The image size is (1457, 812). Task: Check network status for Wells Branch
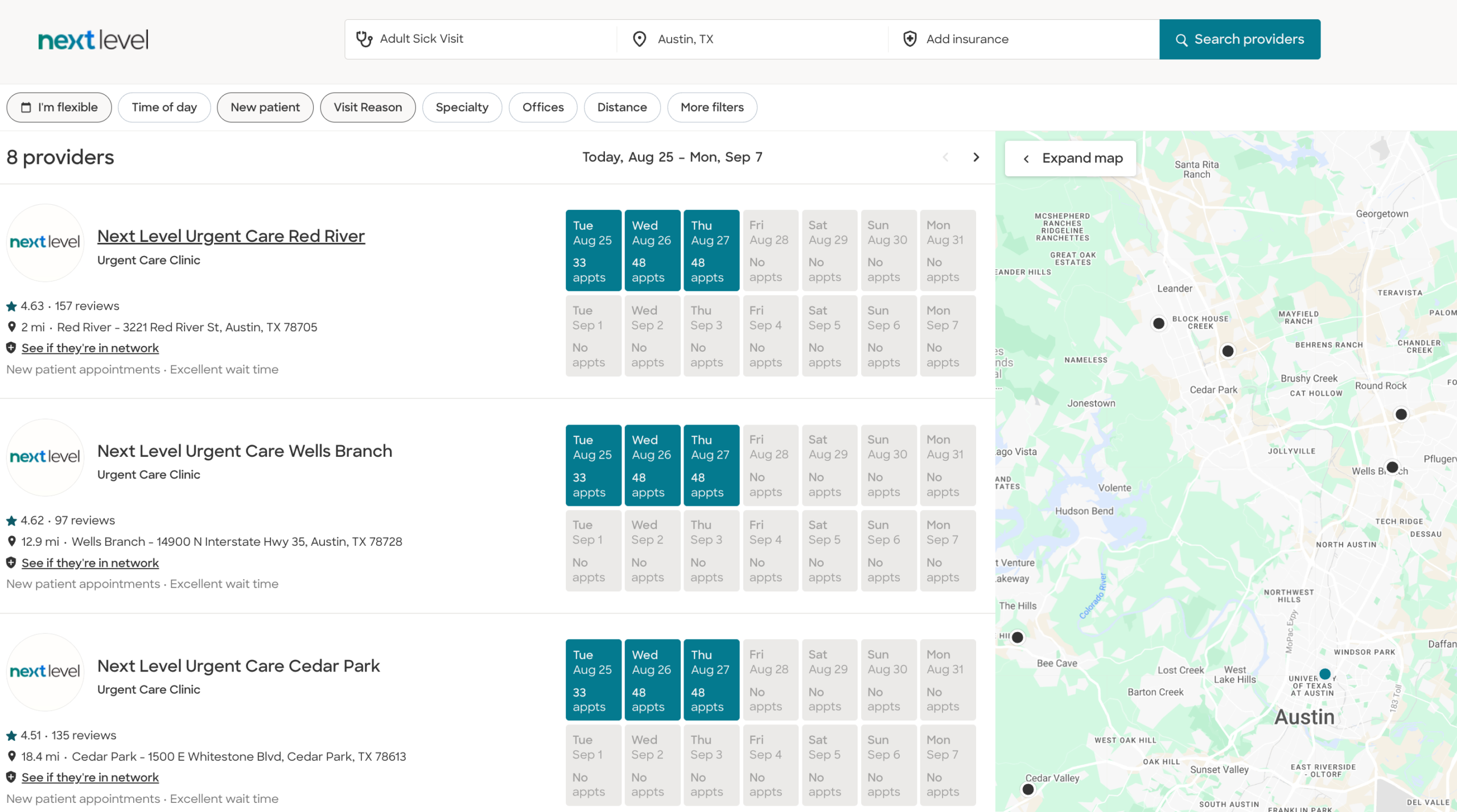90,563
